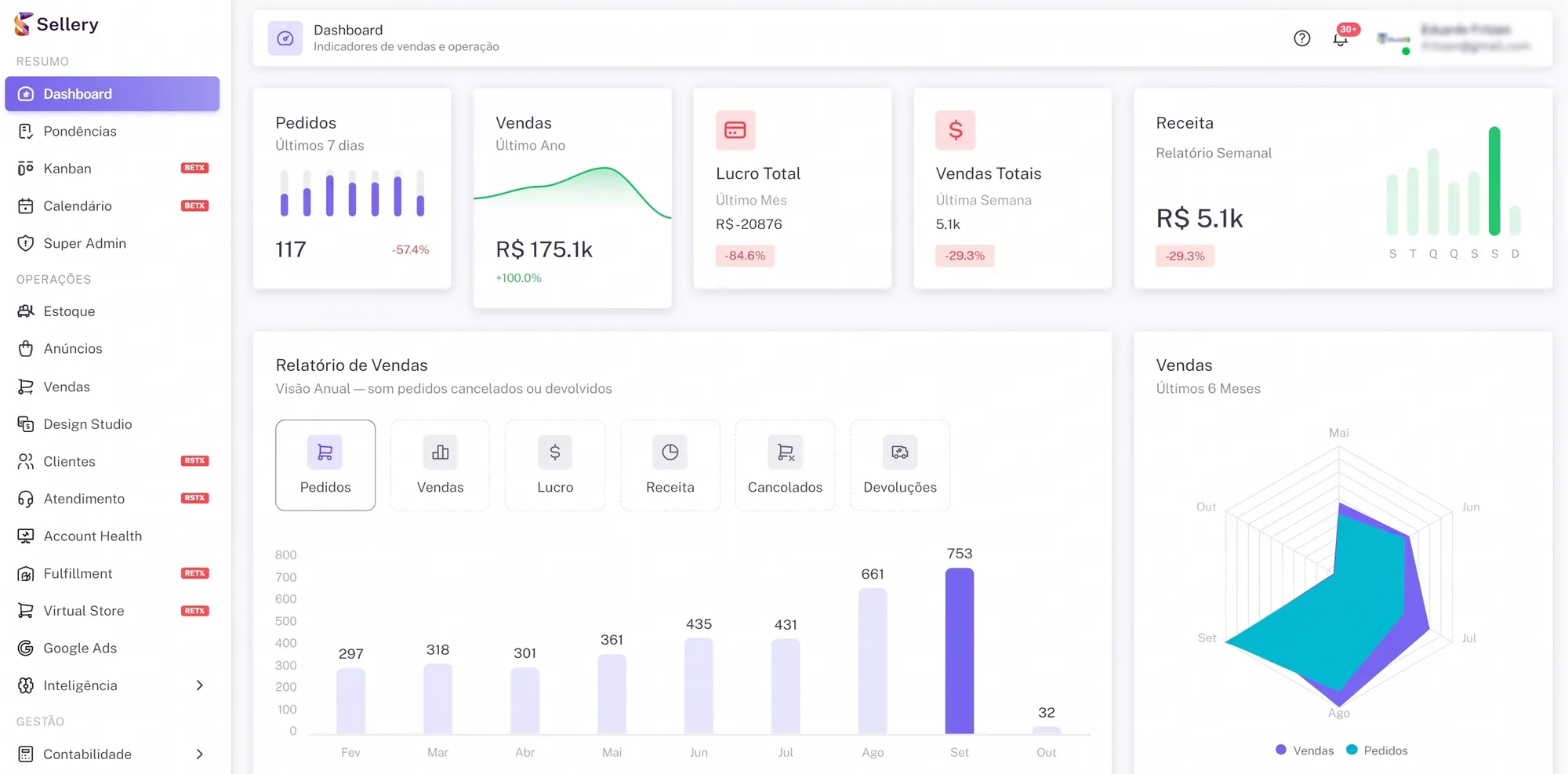Open the user profile avatar
Screen dimensions: 1568x774
1394,39
